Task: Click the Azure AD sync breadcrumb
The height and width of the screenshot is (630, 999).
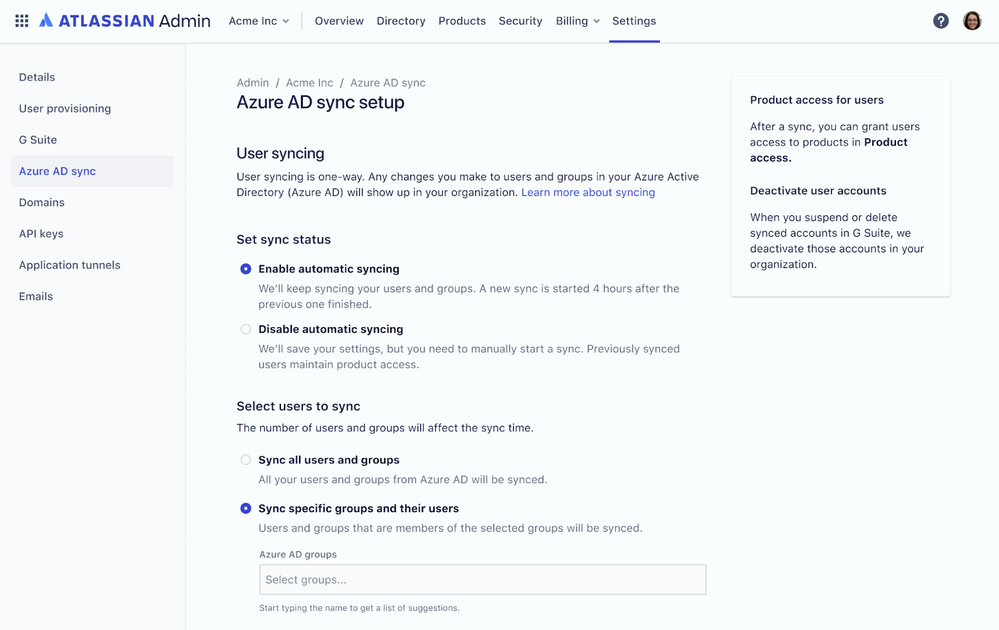Action: coord(387,83)
